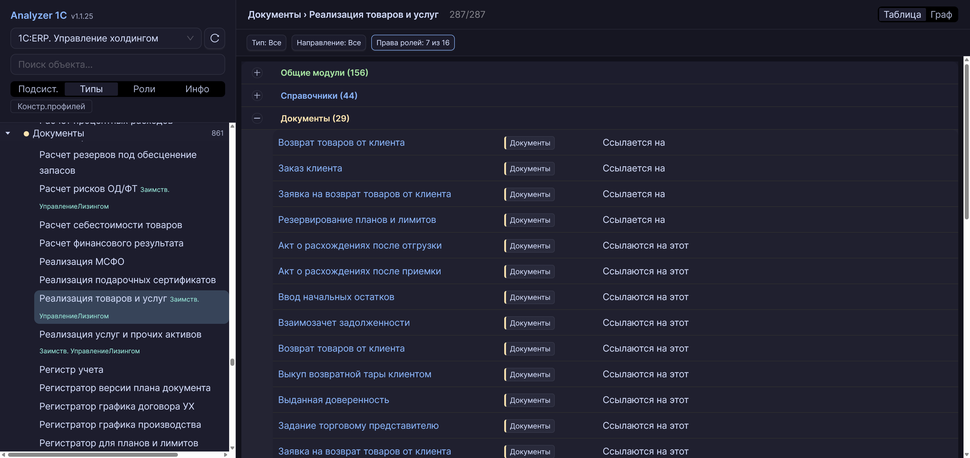The image size is (970, 458).
Task: Click the minus icon next to Документы (29)
Action: [x=257, y=119]
